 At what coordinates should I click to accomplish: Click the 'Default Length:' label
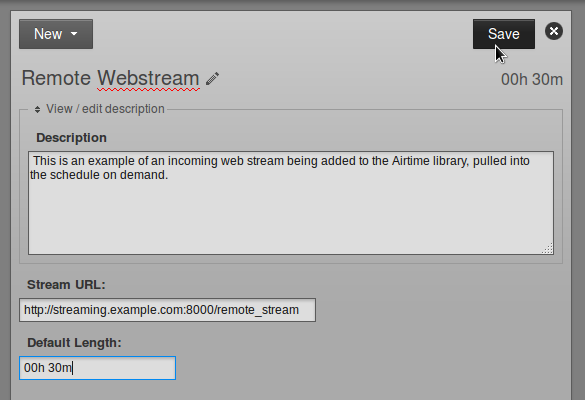pyautogui.click(x=74, y=343)
